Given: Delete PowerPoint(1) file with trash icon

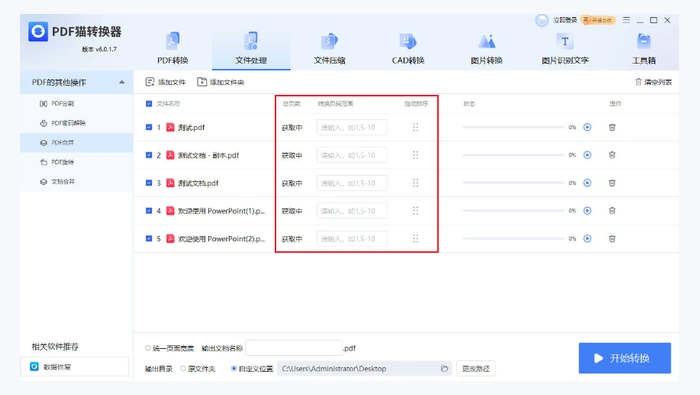Looking at the screenshot, I should coord(612,211).
